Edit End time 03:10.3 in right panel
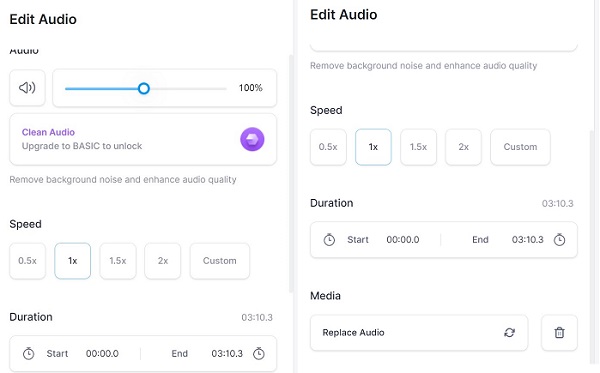 (528, 240)
